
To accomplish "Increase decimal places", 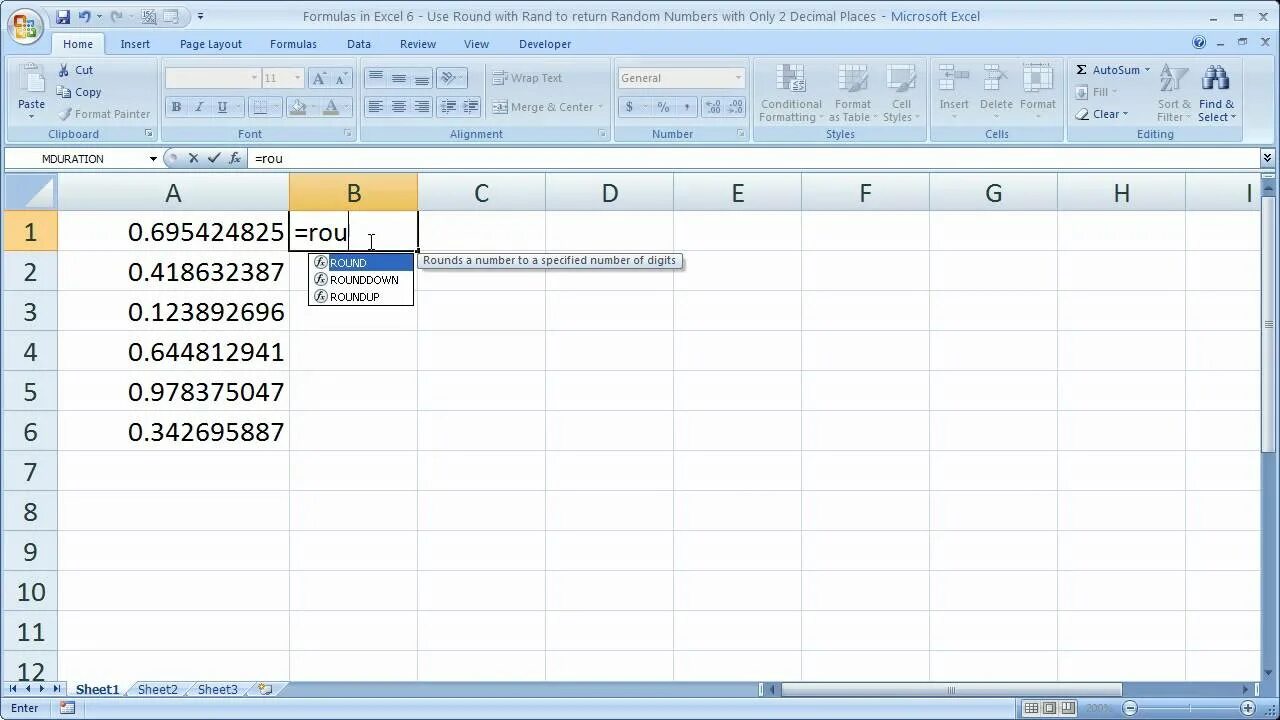I will pos(712,107).
